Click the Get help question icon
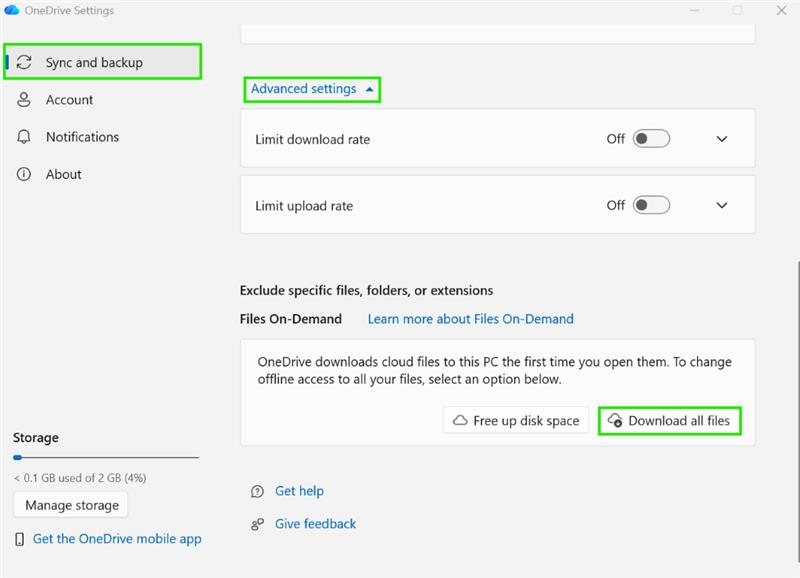Screen dimensions: 800x578 (257, 491)
